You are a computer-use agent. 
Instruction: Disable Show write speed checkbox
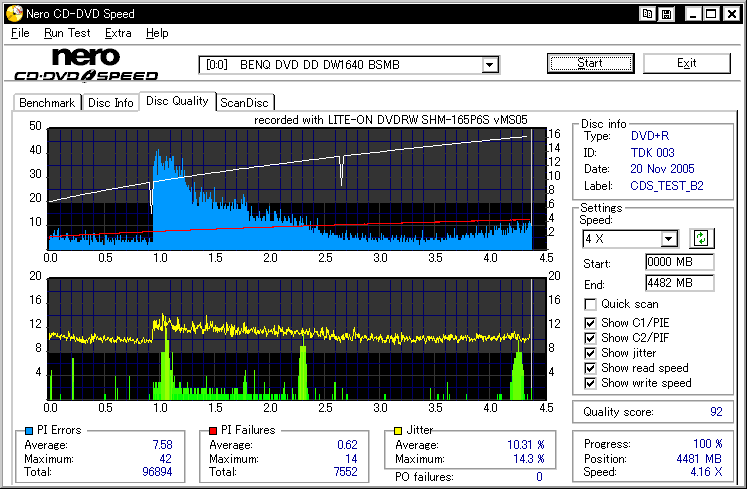(591, 383)
